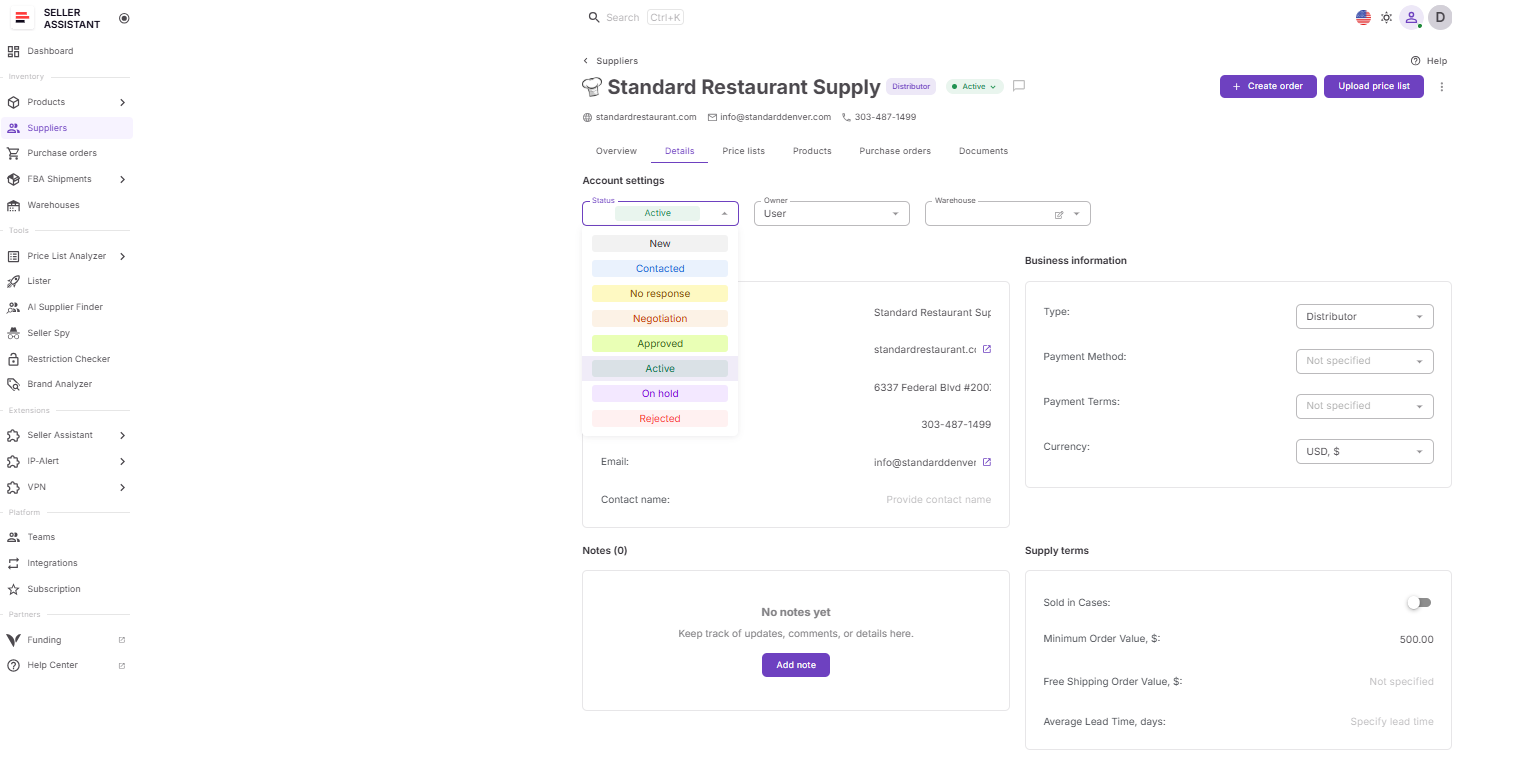This screenshot has width=1517, height=762.
Task: Expand the FBA Shipments chevron
Action: click(x=122, y=179)
